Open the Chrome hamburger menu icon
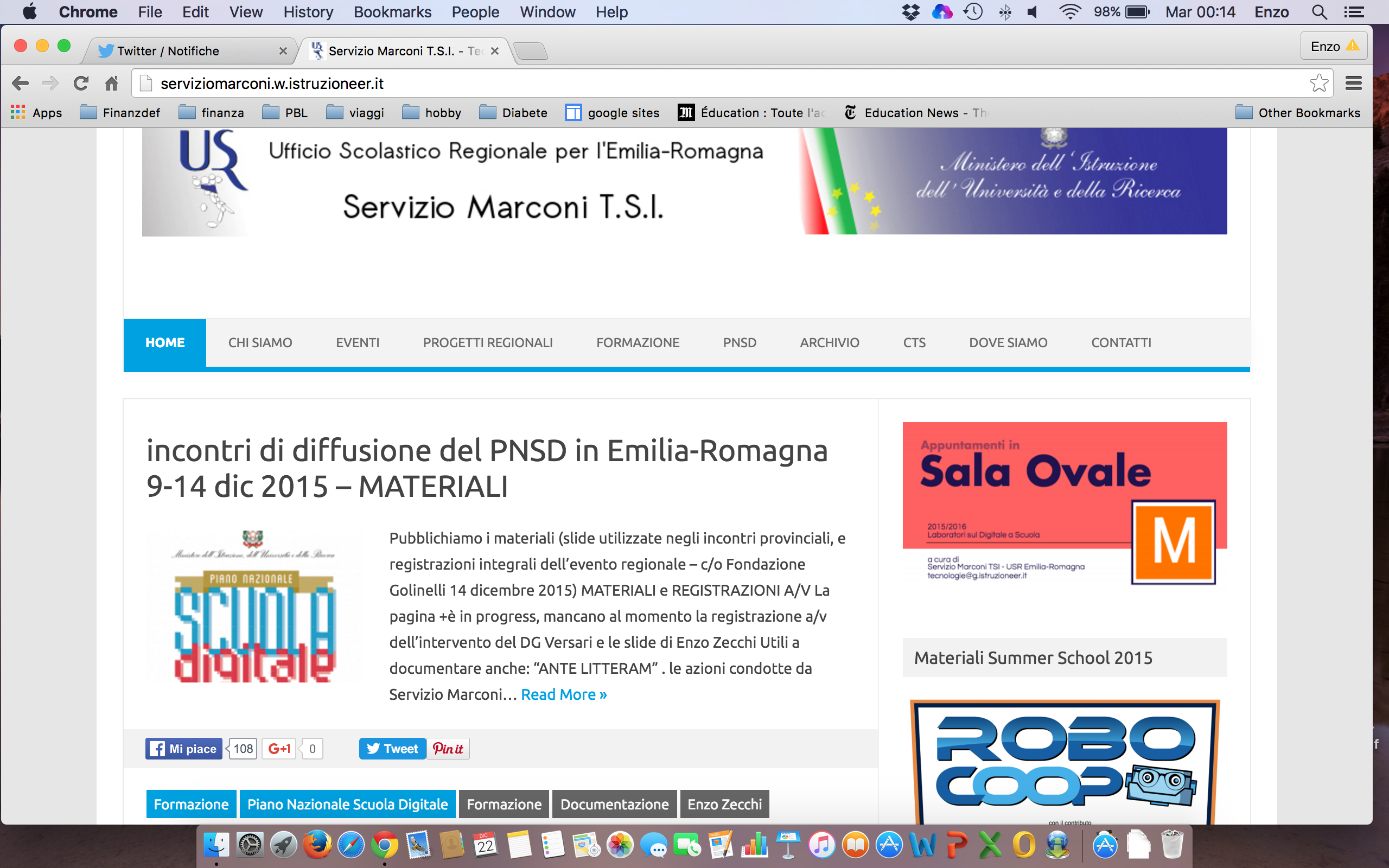1389x868 pixels. click(x=1353, y=84)
